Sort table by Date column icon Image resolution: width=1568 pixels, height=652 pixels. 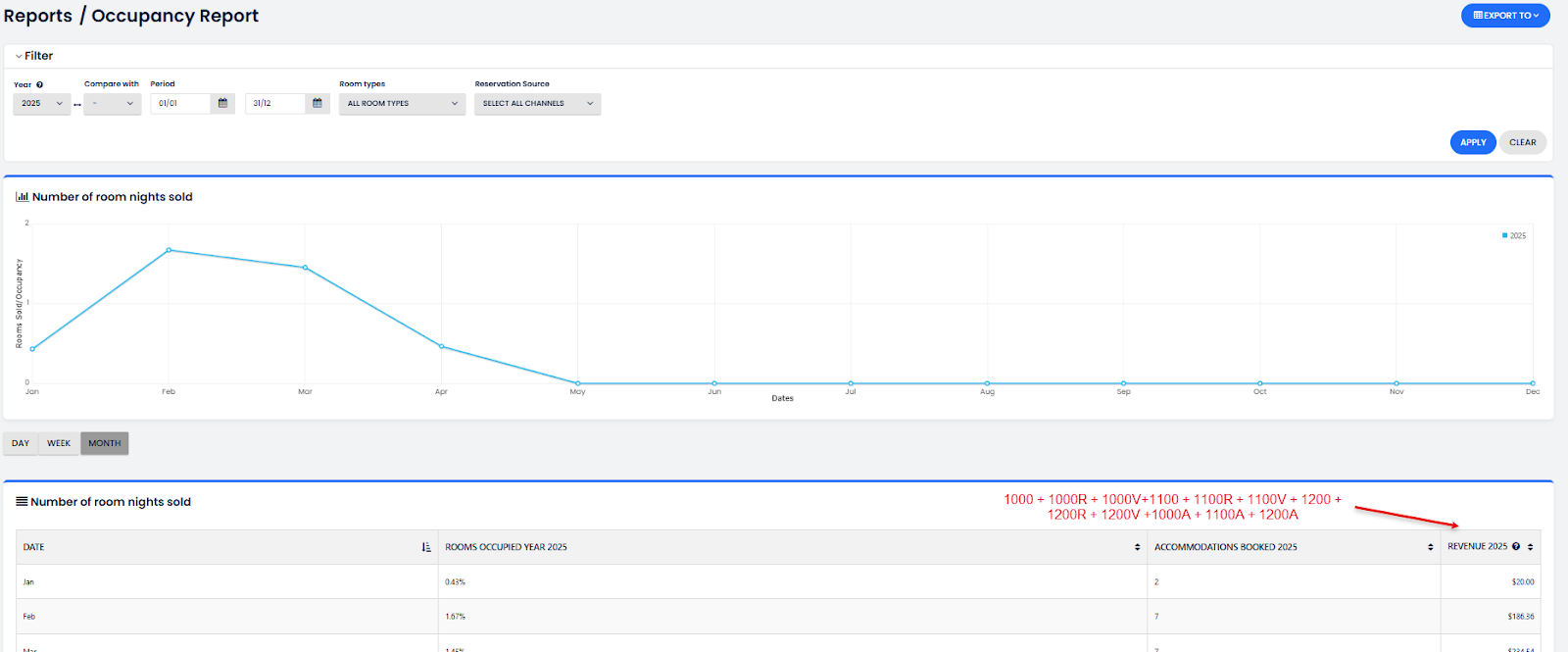click(x=426, y=547)
